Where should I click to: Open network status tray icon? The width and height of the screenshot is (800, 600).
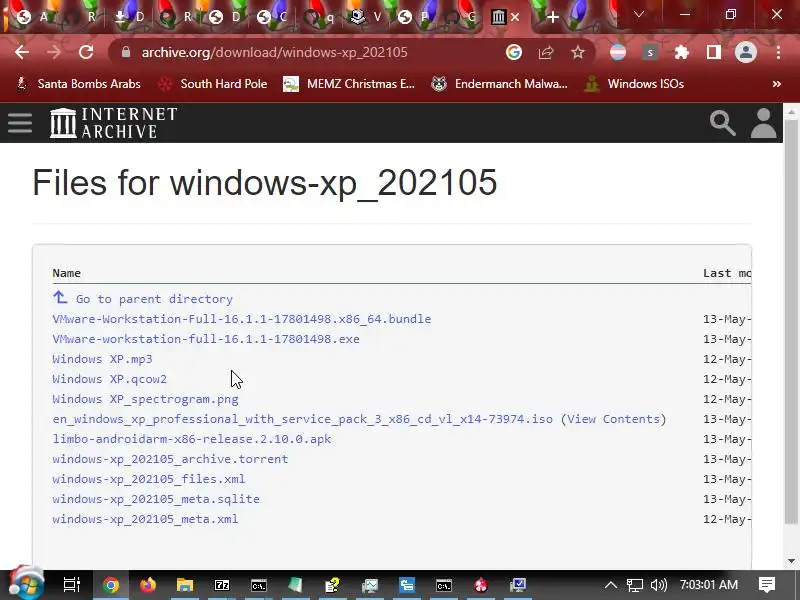(x=635, y=585)
